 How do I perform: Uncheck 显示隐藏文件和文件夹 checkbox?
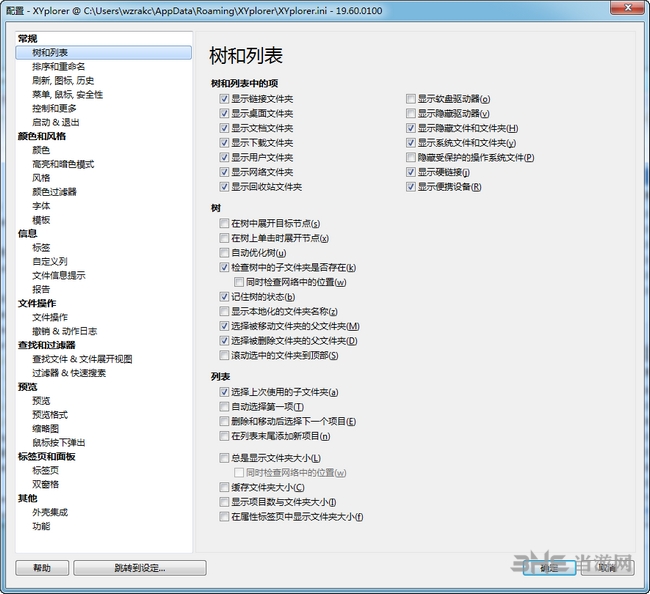(410, 128)
